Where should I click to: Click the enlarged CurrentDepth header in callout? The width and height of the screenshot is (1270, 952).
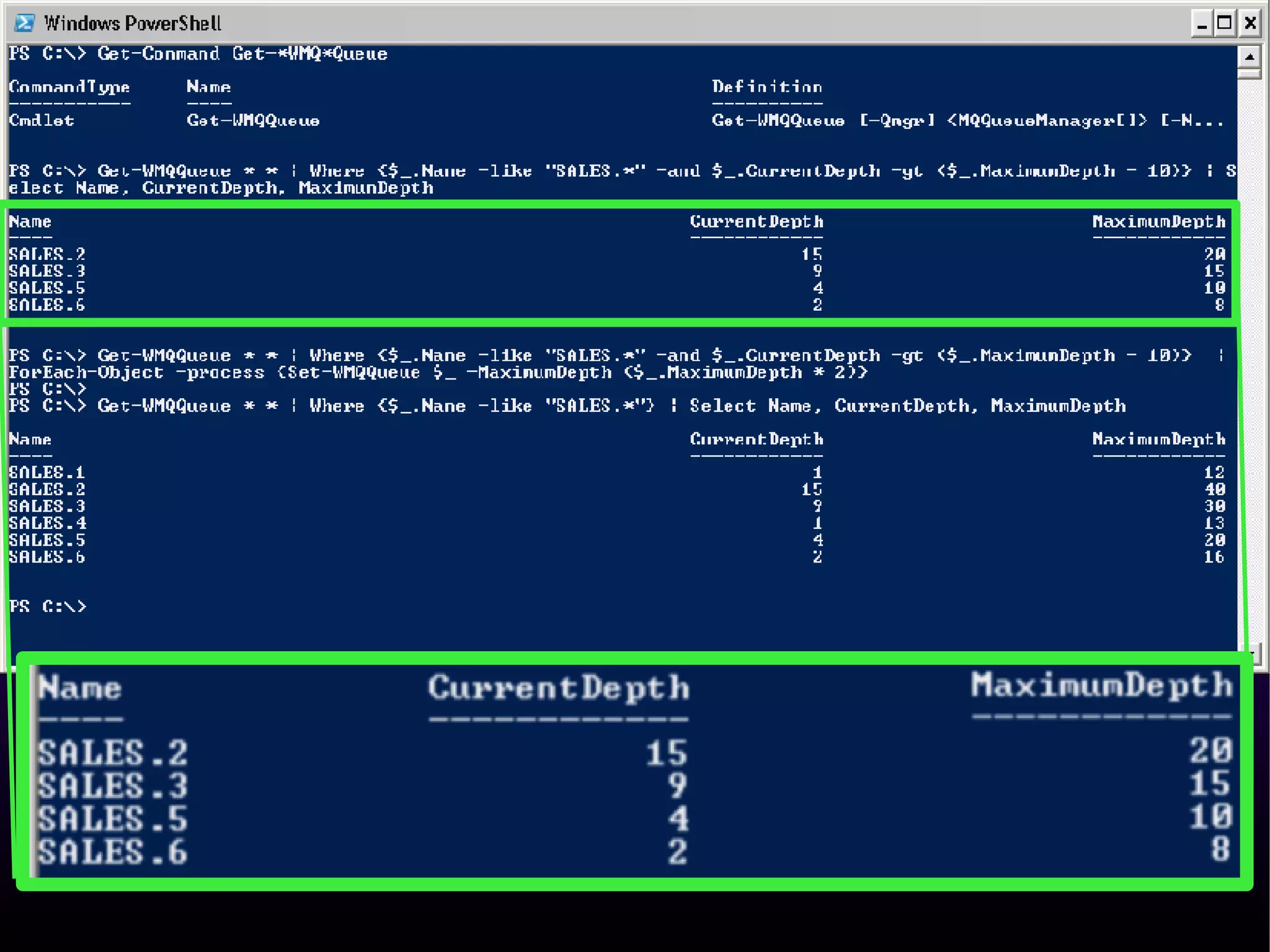(x=558, y=688)
